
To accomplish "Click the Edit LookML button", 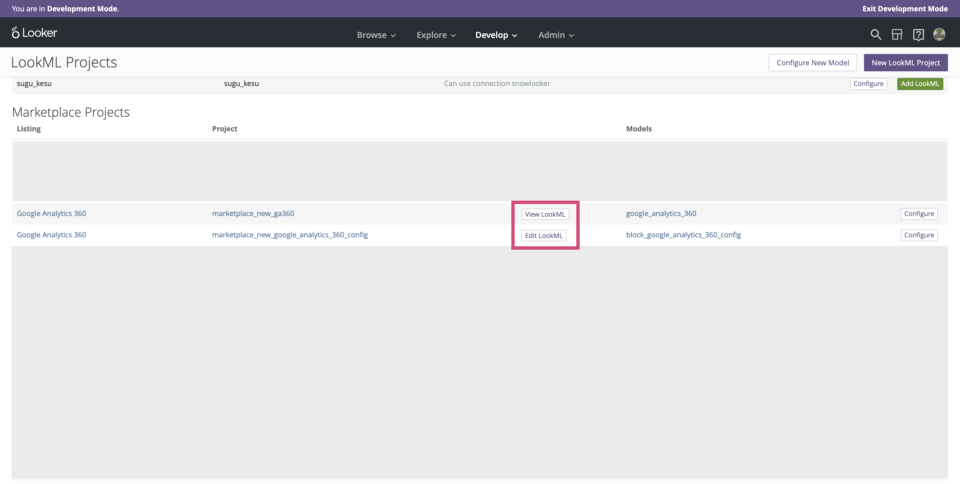I will [544, 236].
